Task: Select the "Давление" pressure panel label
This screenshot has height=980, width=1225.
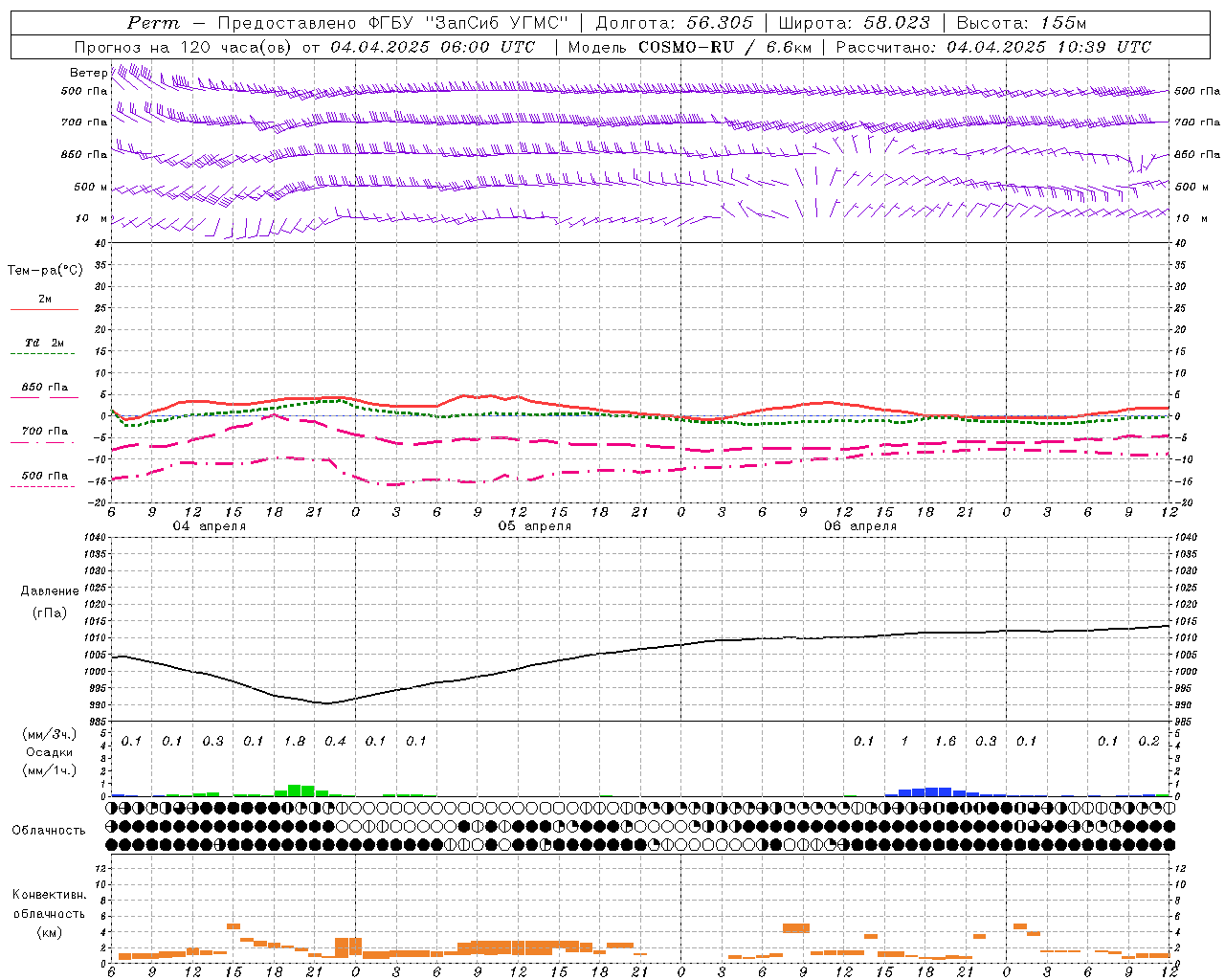Action: point(50,591)
